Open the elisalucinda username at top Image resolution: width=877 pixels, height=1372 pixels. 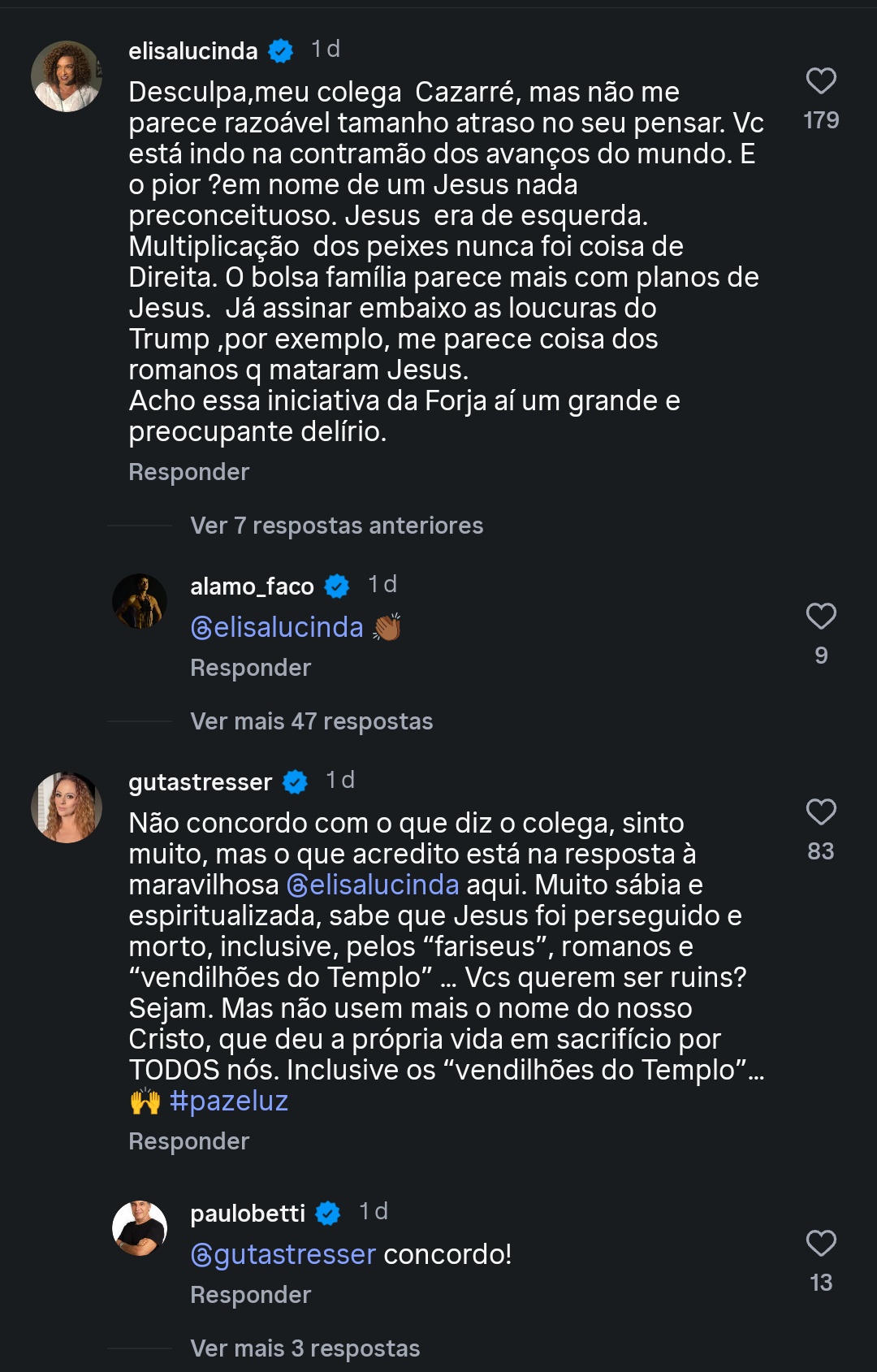point(192,52)
